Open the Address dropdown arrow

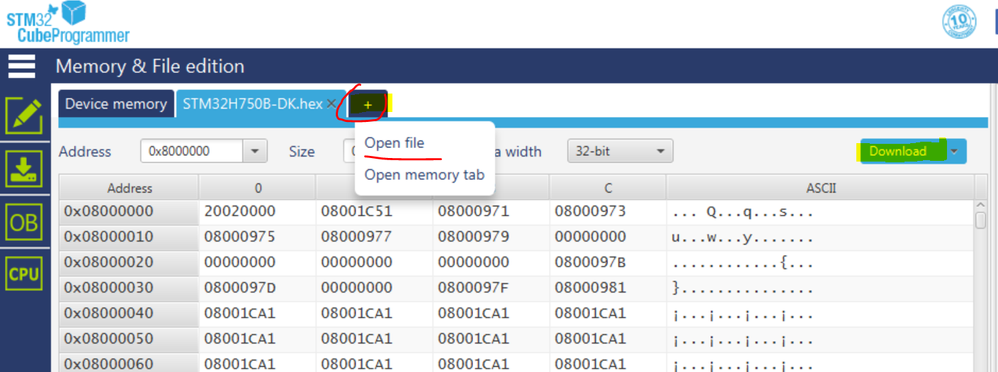[255, 152]
